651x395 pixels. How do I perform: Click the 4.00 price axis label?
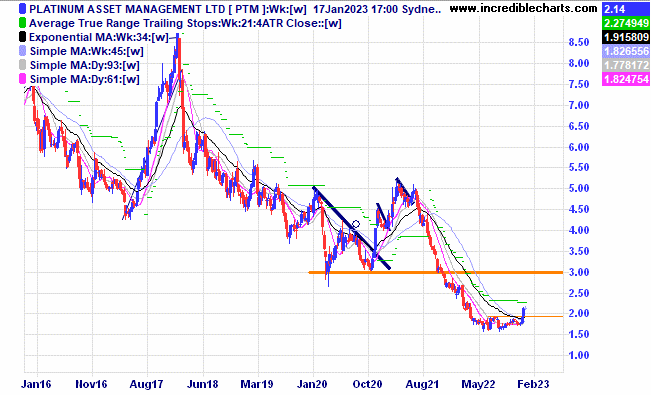click(579, 230)
